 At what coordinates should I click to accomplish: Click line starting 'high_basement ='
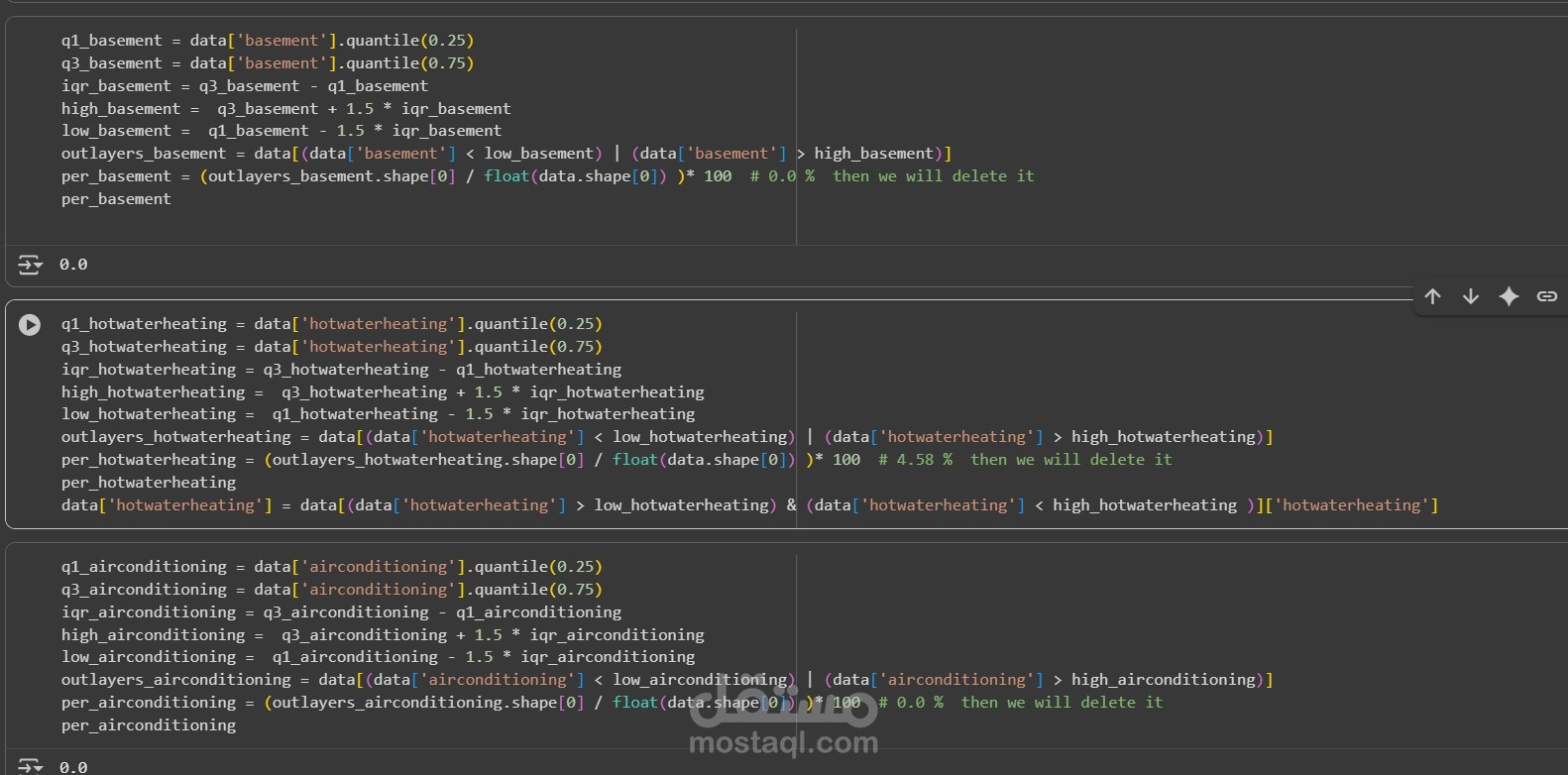pos(286,109)
